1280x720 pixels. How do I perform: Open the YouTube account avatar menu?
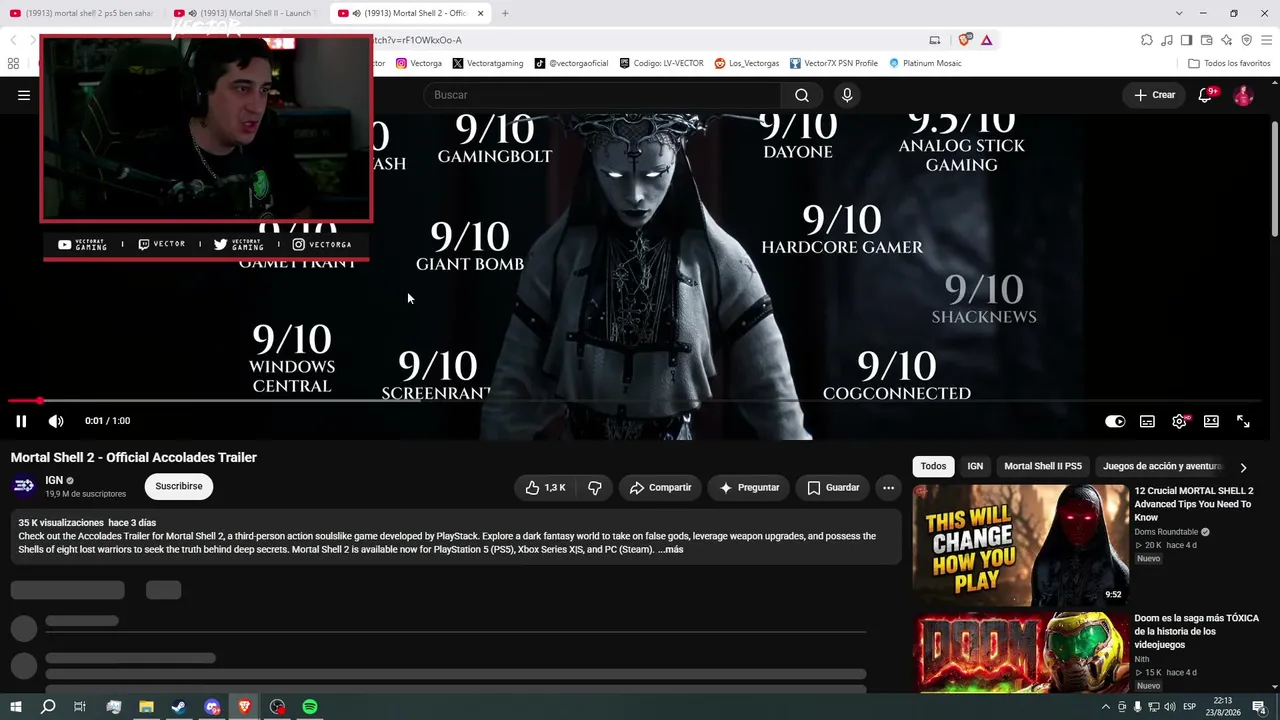coord(1243,95)
